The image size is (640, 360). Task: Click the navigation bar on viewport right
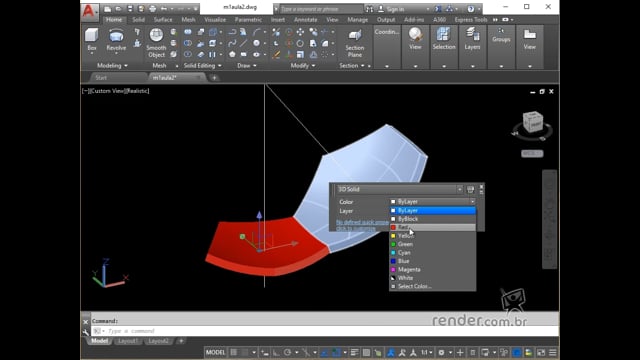549,219
